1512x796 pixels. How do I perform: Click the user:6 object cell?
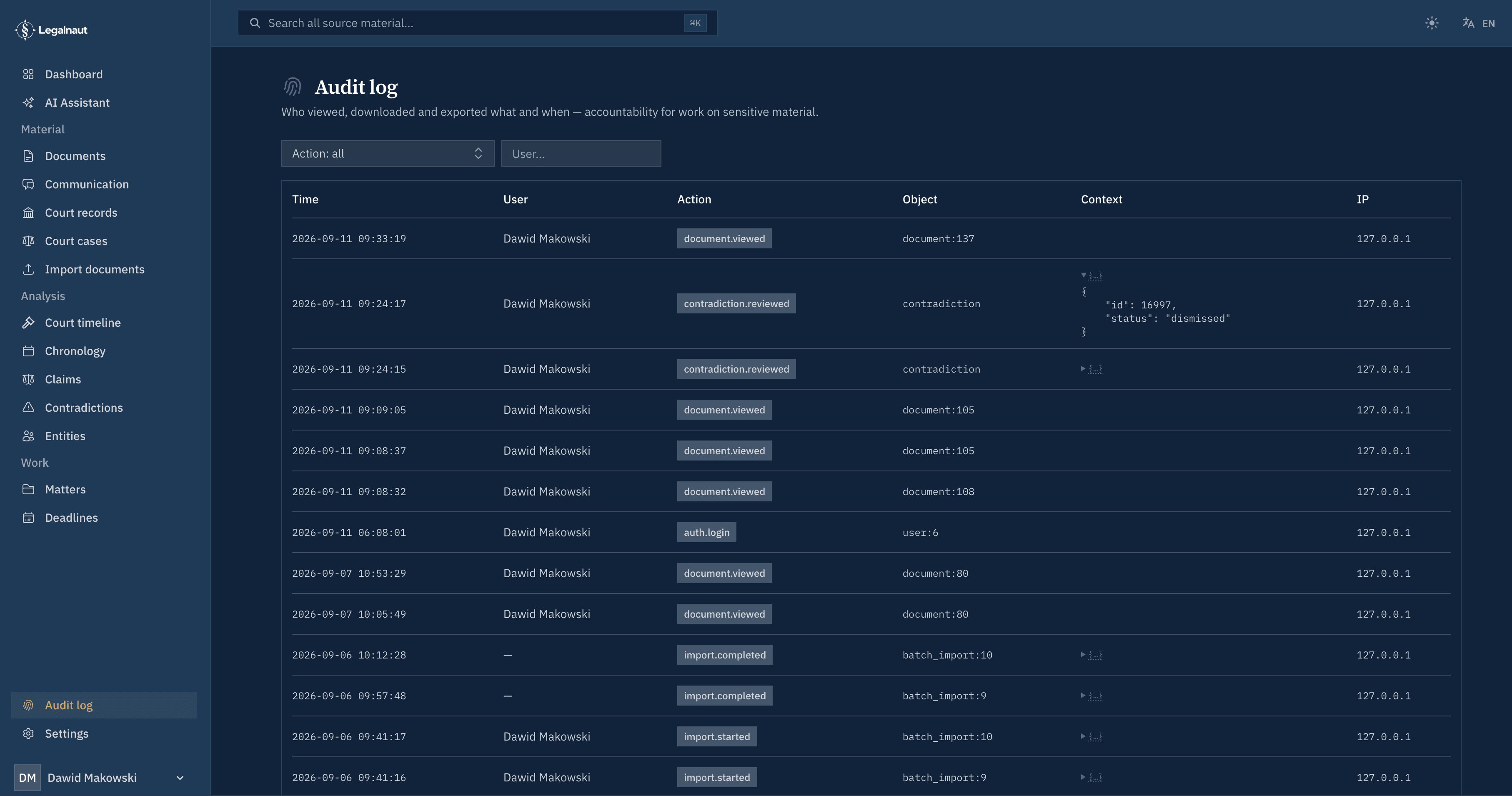coord(920,533)
